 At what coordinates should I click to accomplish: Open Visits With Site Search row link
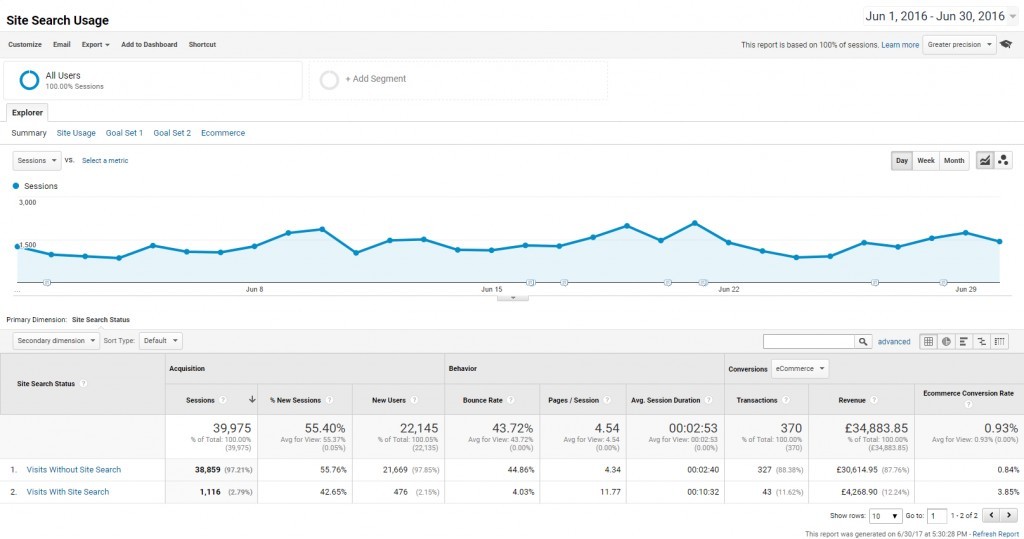[x=68, y=492]
